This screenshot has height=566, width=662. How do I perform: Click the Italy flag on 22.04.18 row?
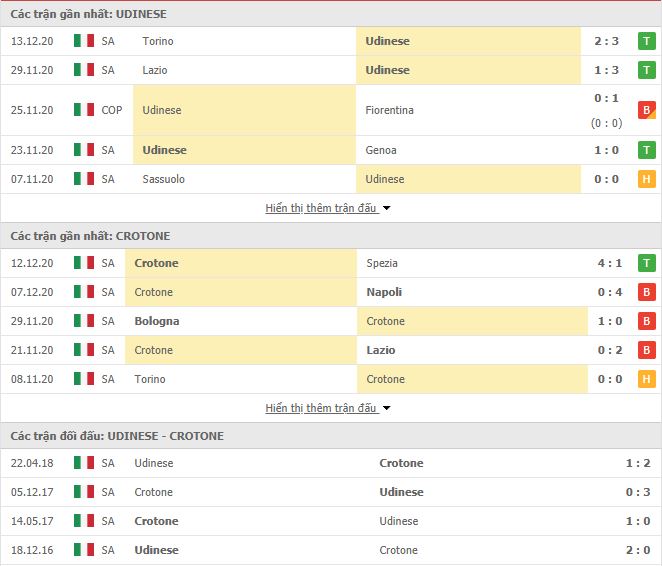84,463
